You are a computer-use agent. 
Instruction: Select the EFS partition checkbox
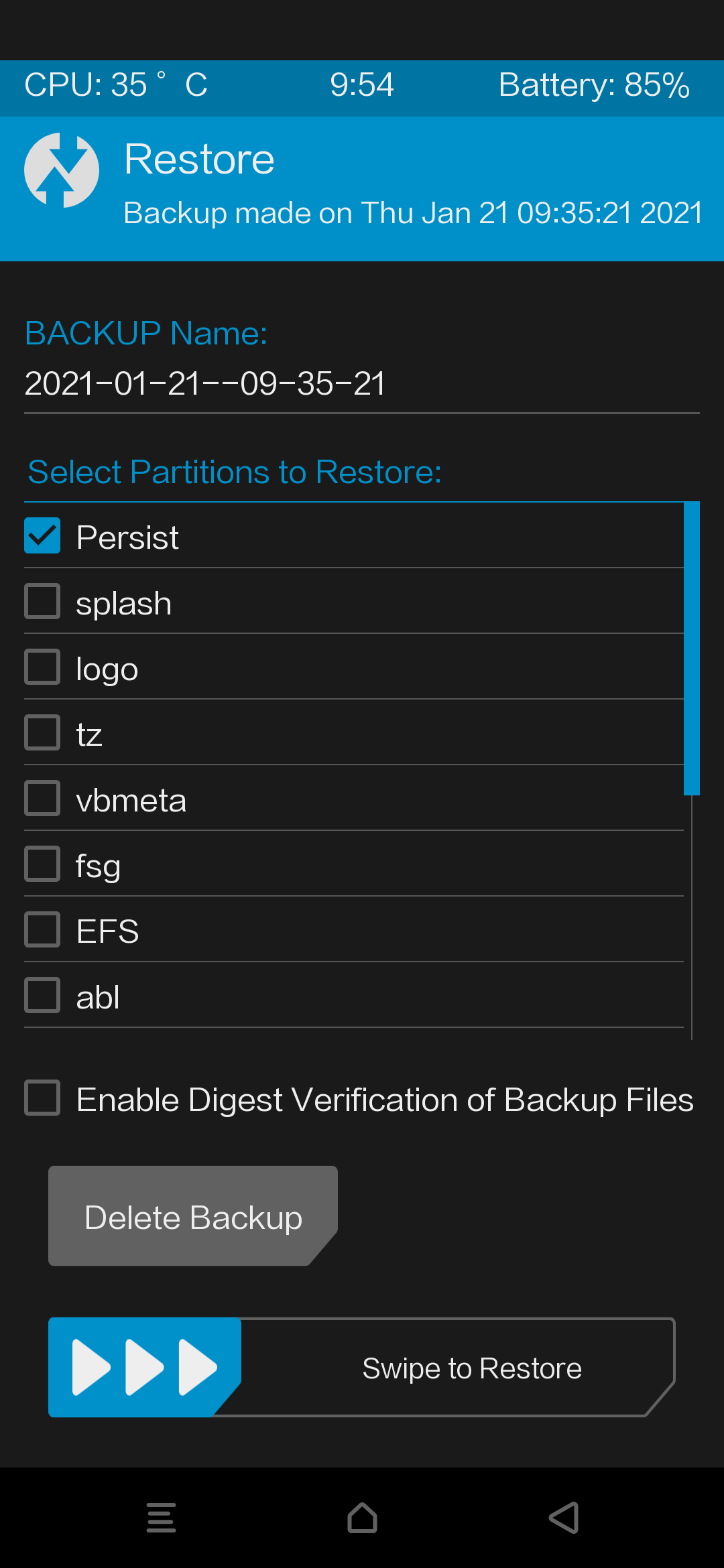tap(42, 929)
